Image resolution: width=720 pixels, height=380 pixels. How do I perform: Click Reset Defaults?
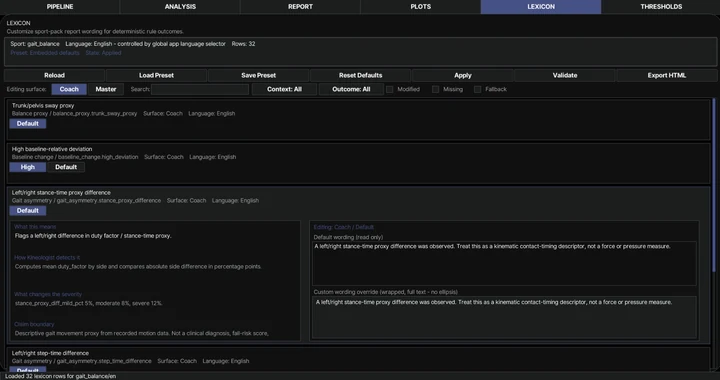(x=360, y=75)
